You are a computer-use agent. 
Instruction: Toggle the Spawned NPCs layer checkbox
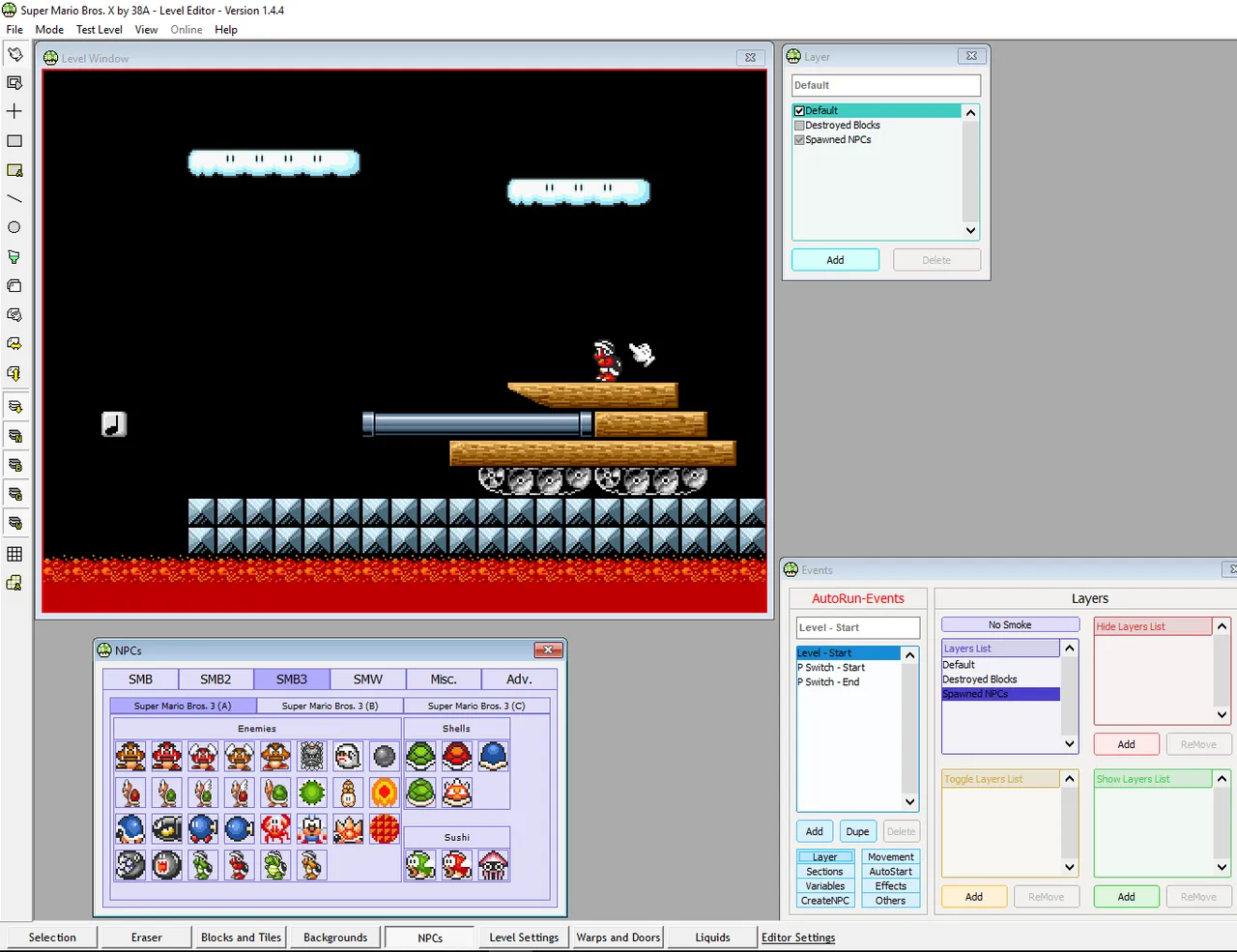[x=799, y=140]
